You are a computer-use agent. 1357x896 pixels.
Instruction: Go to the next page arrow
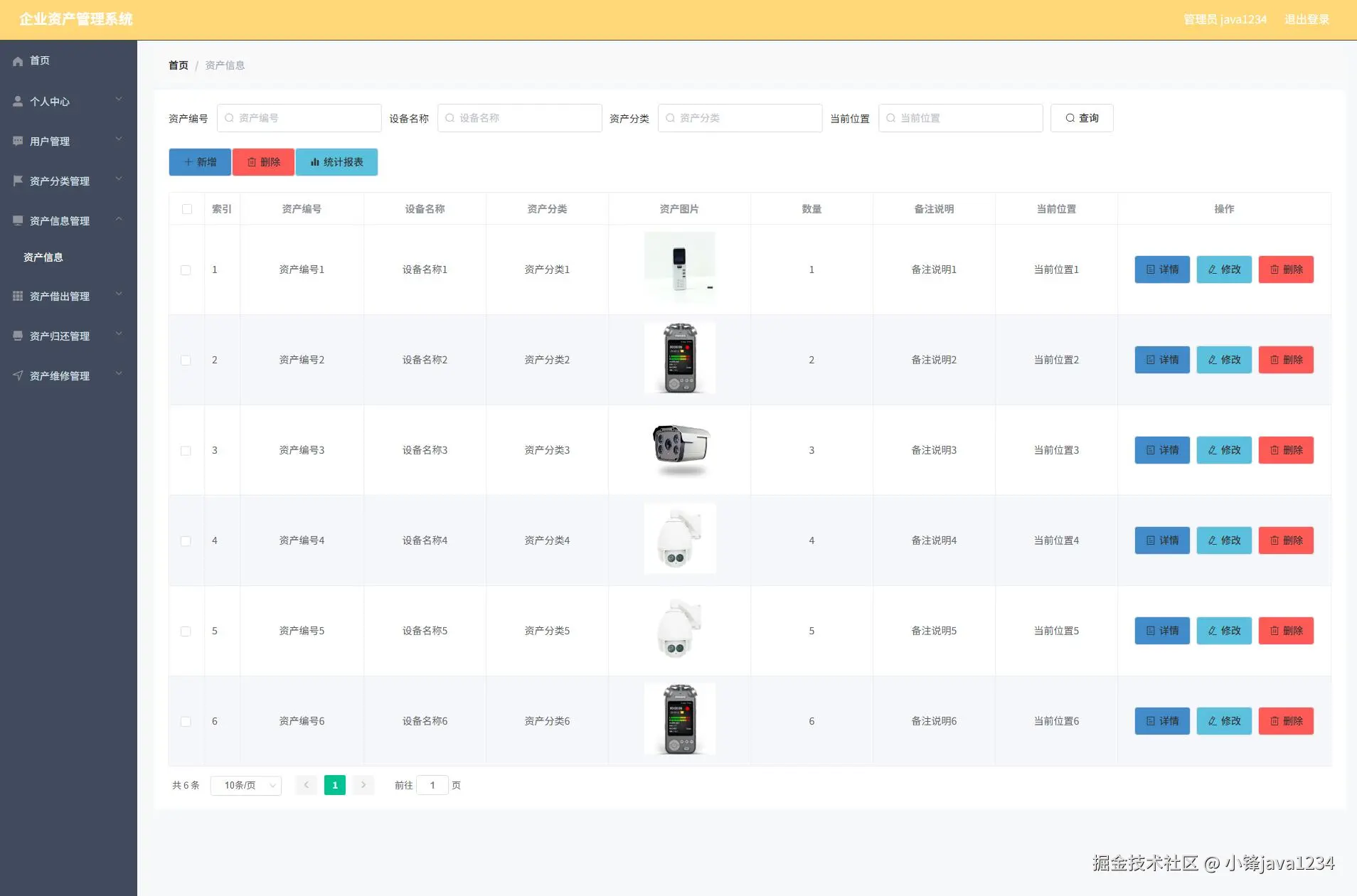coord(363,785)
